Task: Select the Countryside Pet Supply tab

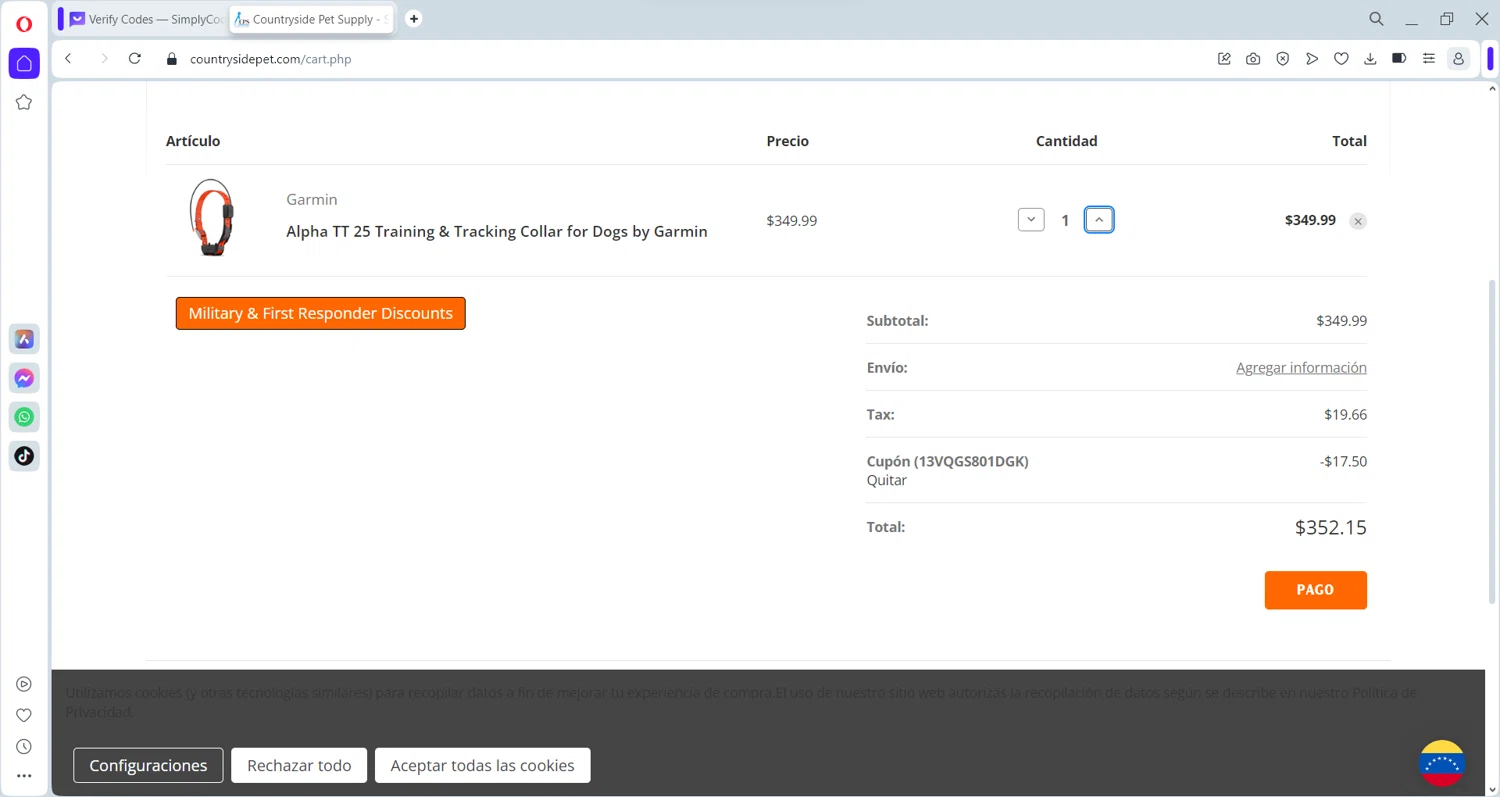Action: [311, 19]
